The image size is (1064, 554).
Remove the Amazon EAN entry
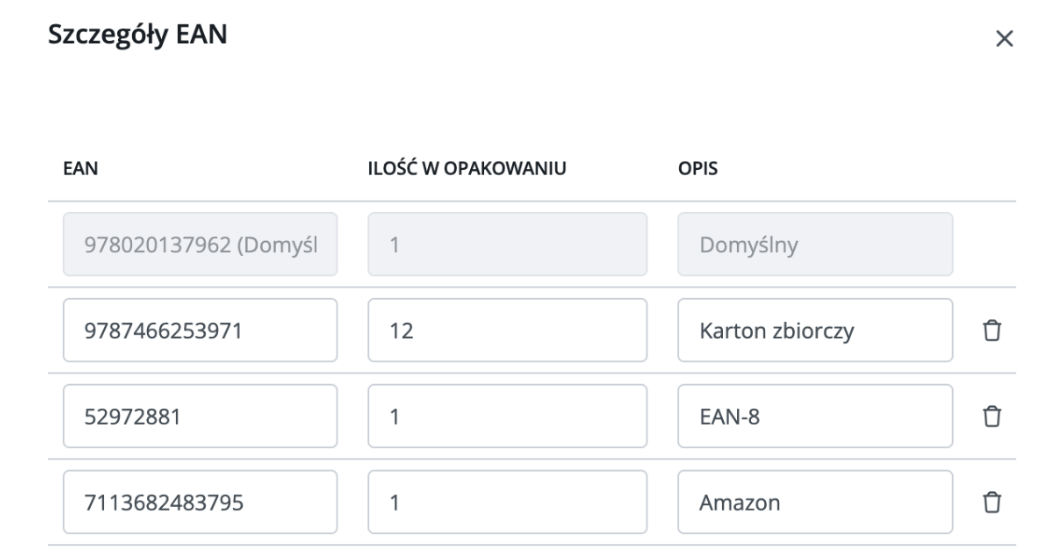[x=991, y=502]
